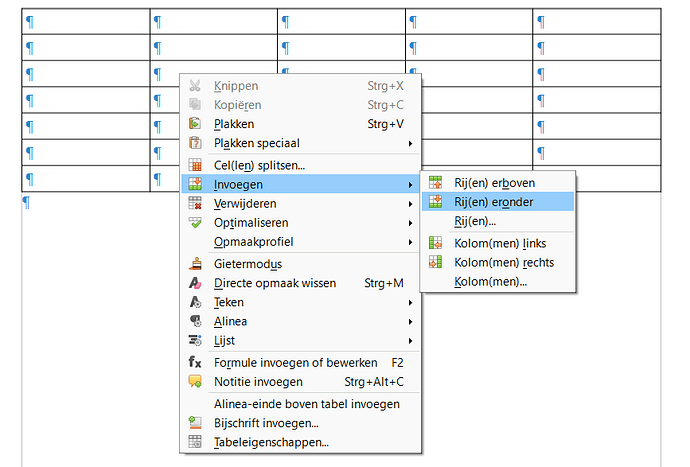Image resolution: width=690 pixels, height=467 pixels.
Task: Click the Strg+Alt+C shortcut text
Action: (x=374, y=382)
